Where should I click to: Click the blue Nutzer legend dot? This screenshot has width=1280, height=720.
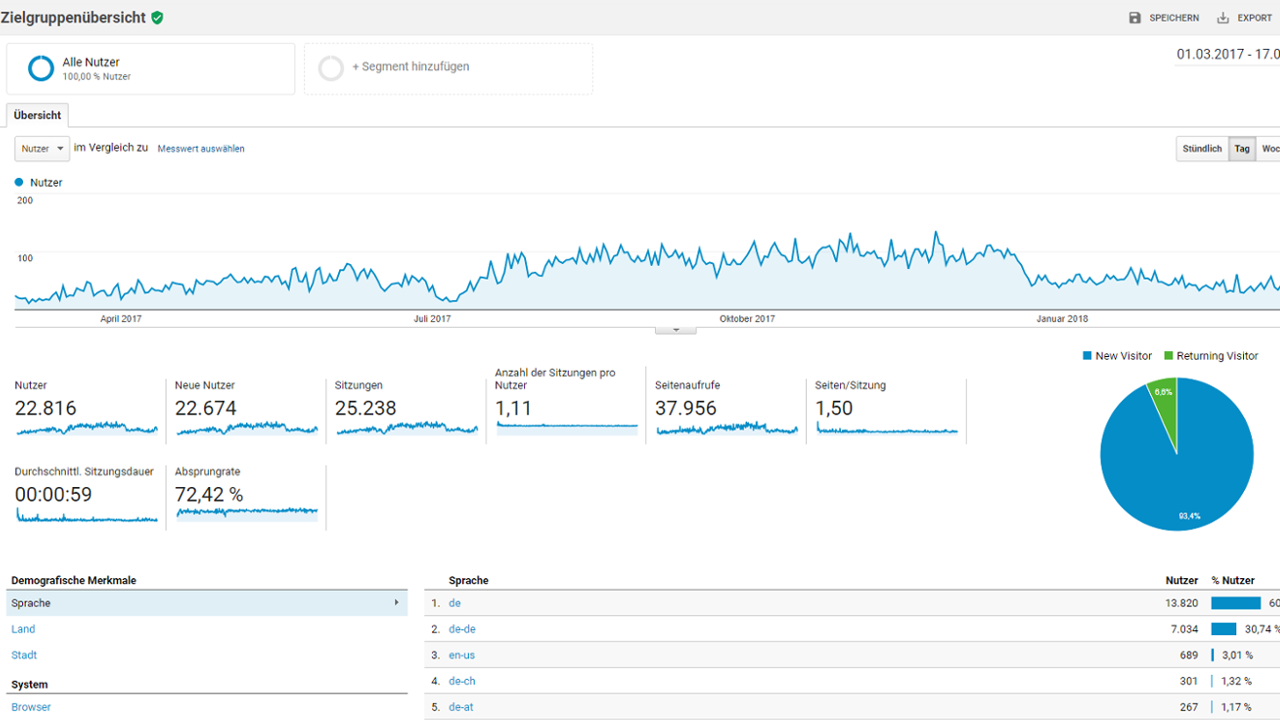(x=19, y=182)
